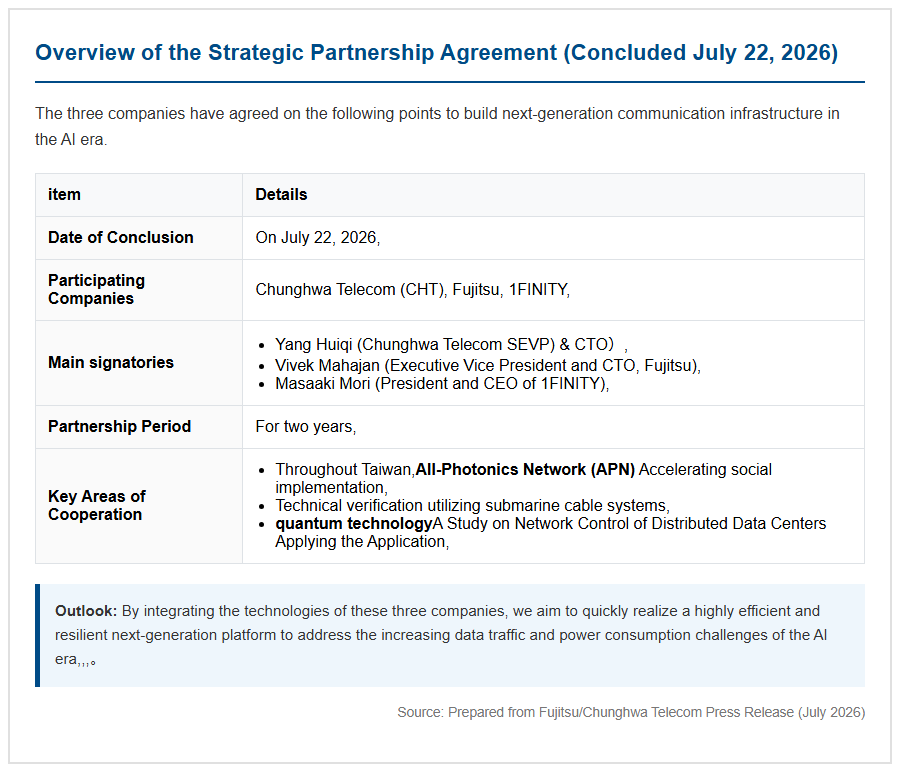Select the intro paragraph about three companies
900x772 pixels.
point(437,126)
